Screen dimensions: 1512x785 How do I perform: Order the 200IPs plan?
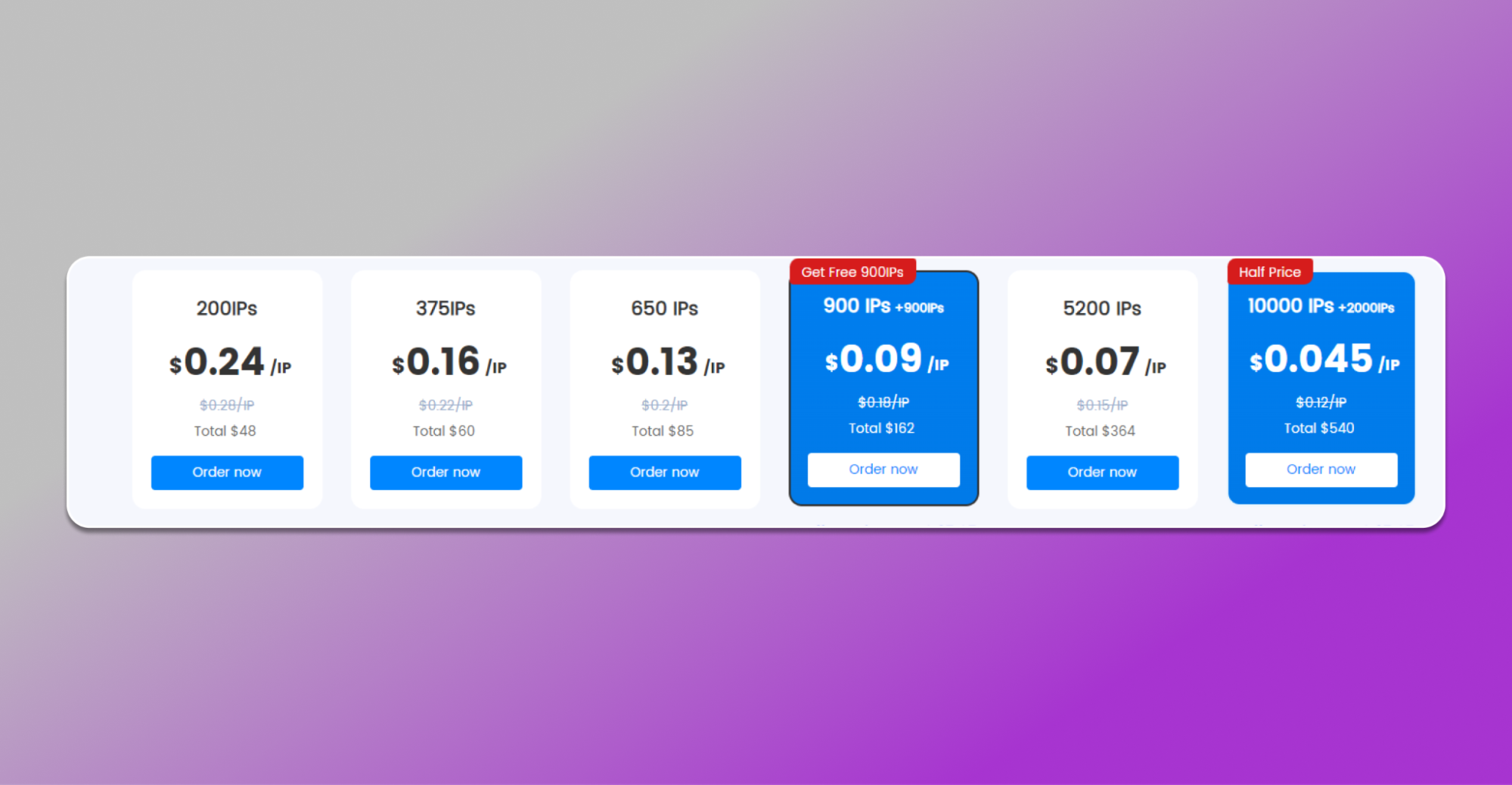click(x=227, y=472)
